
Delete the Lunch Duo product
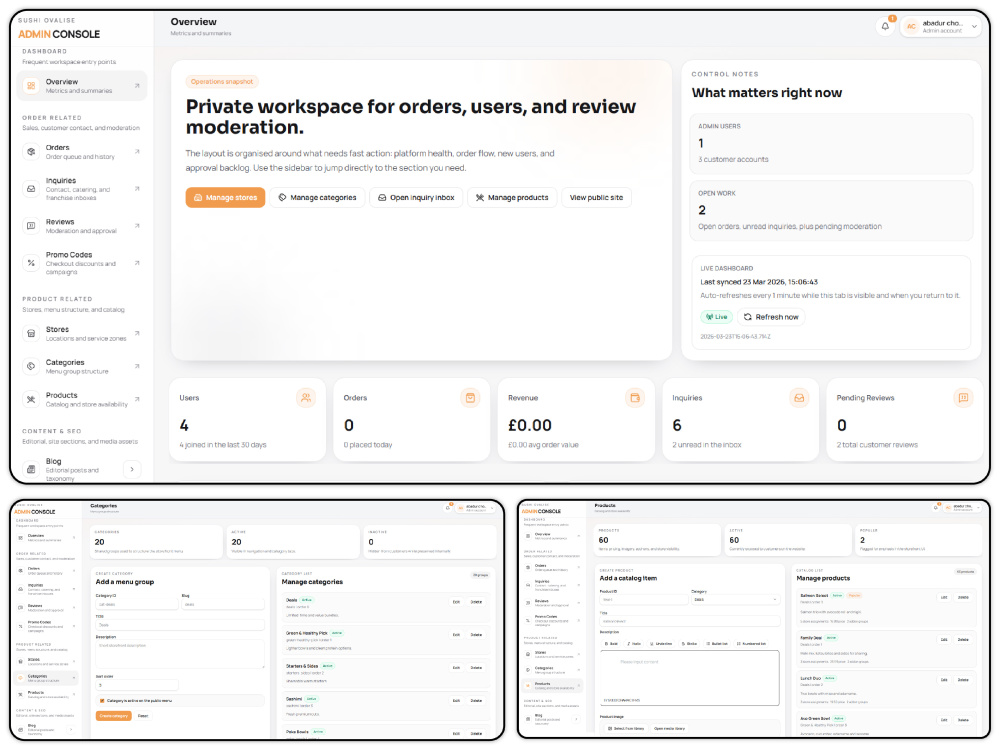point(963,680)
